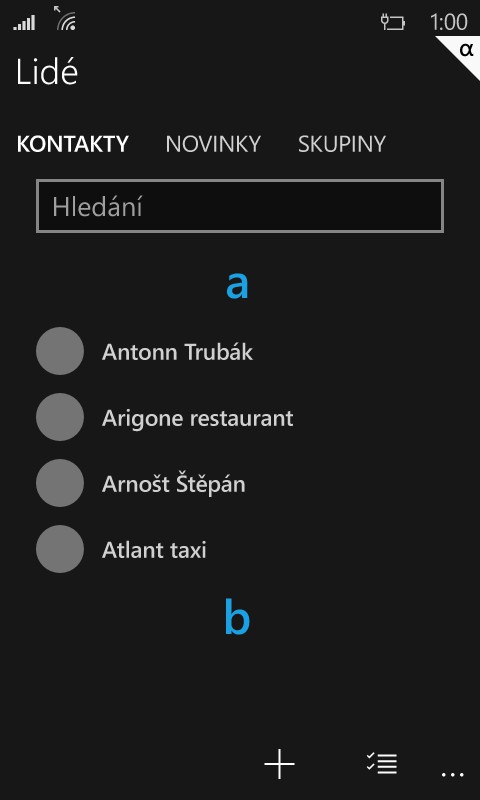Focus the Hledání search field

[x=240, y=206]
